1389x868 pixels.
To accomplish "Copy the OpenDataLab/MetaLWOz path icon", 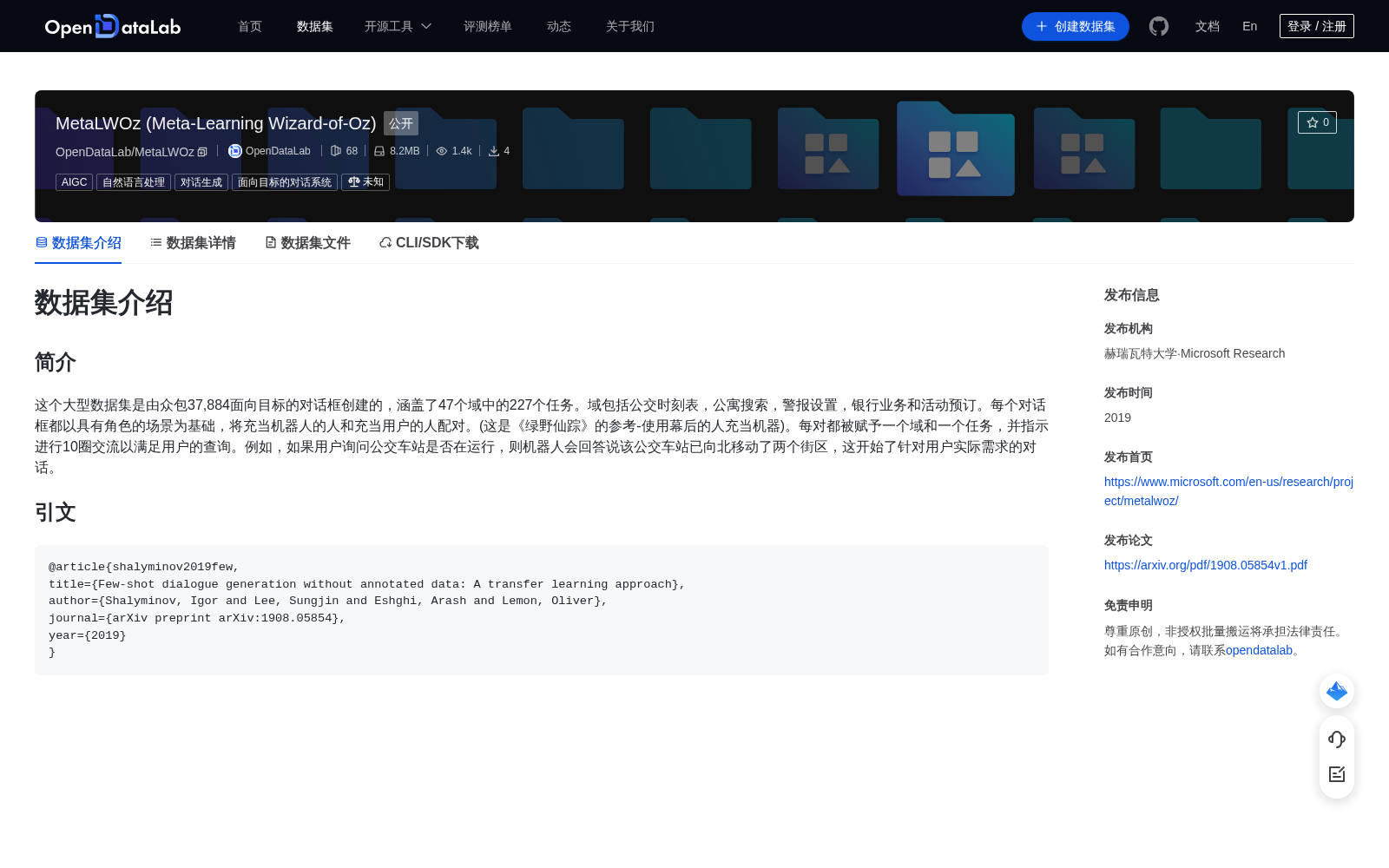I will 202,152.
